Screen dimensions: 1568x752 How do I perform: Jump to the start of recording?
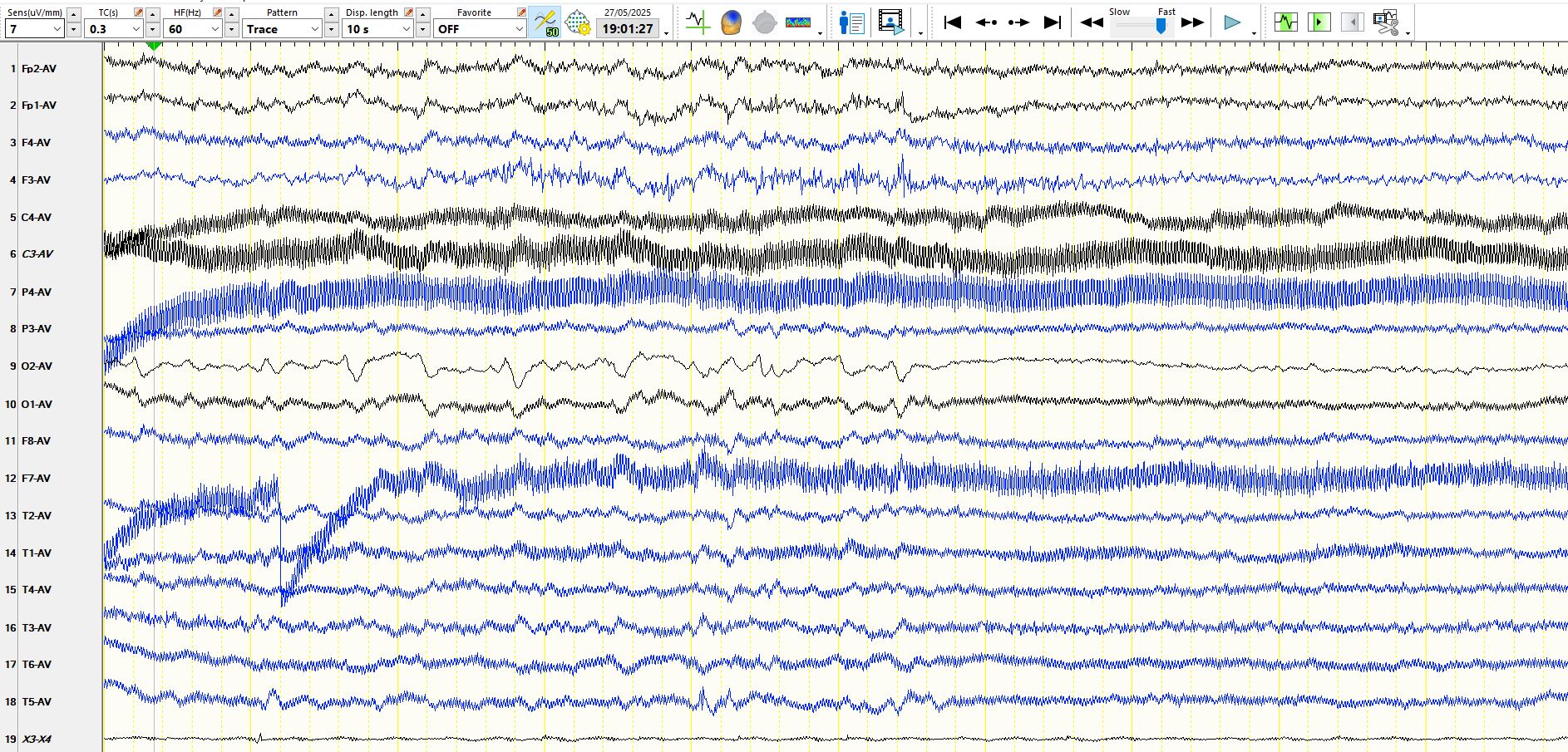(x=953, y=22)
